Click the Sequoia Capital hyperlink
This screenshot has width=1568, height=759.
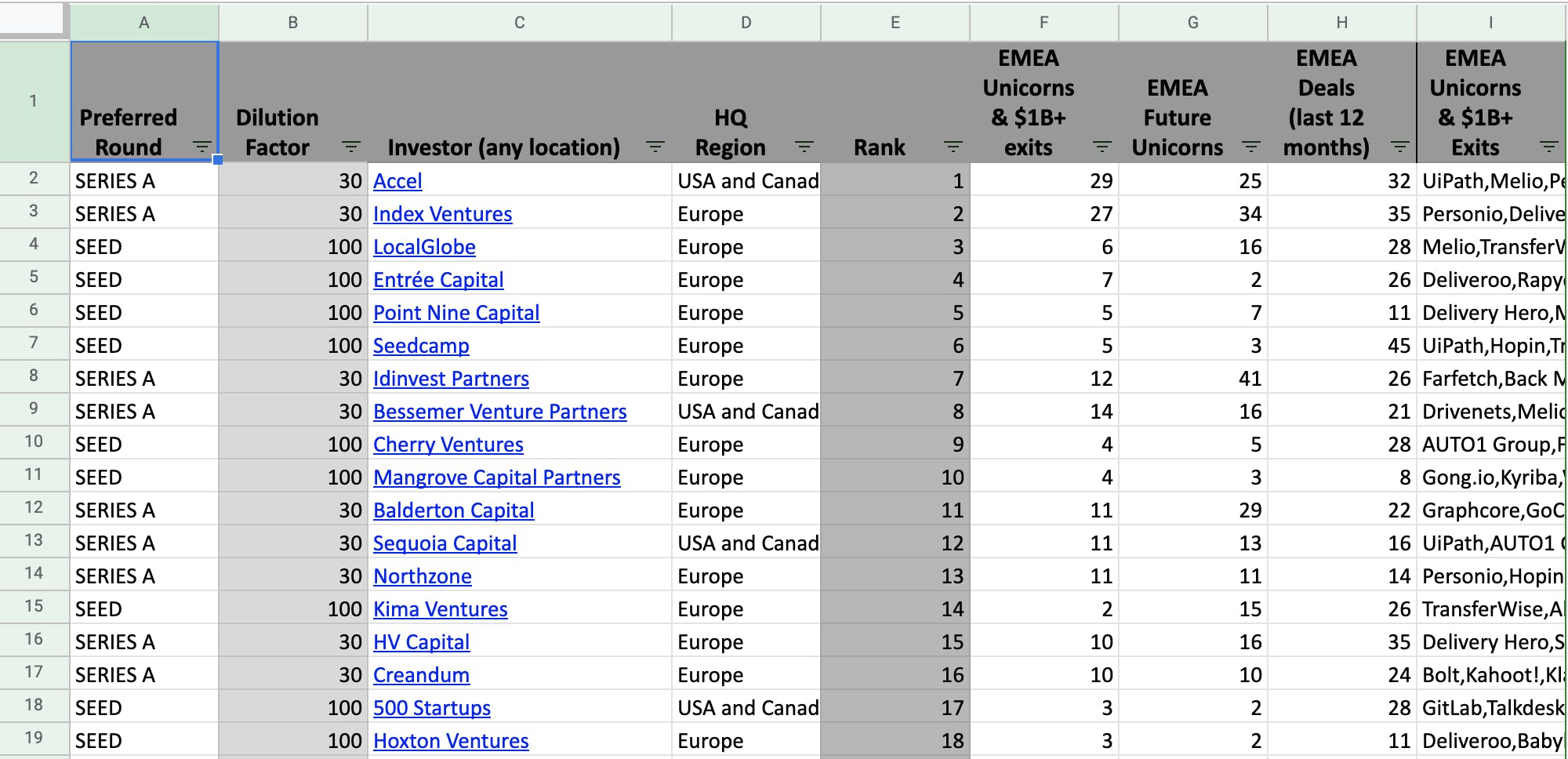click(445, 543)
